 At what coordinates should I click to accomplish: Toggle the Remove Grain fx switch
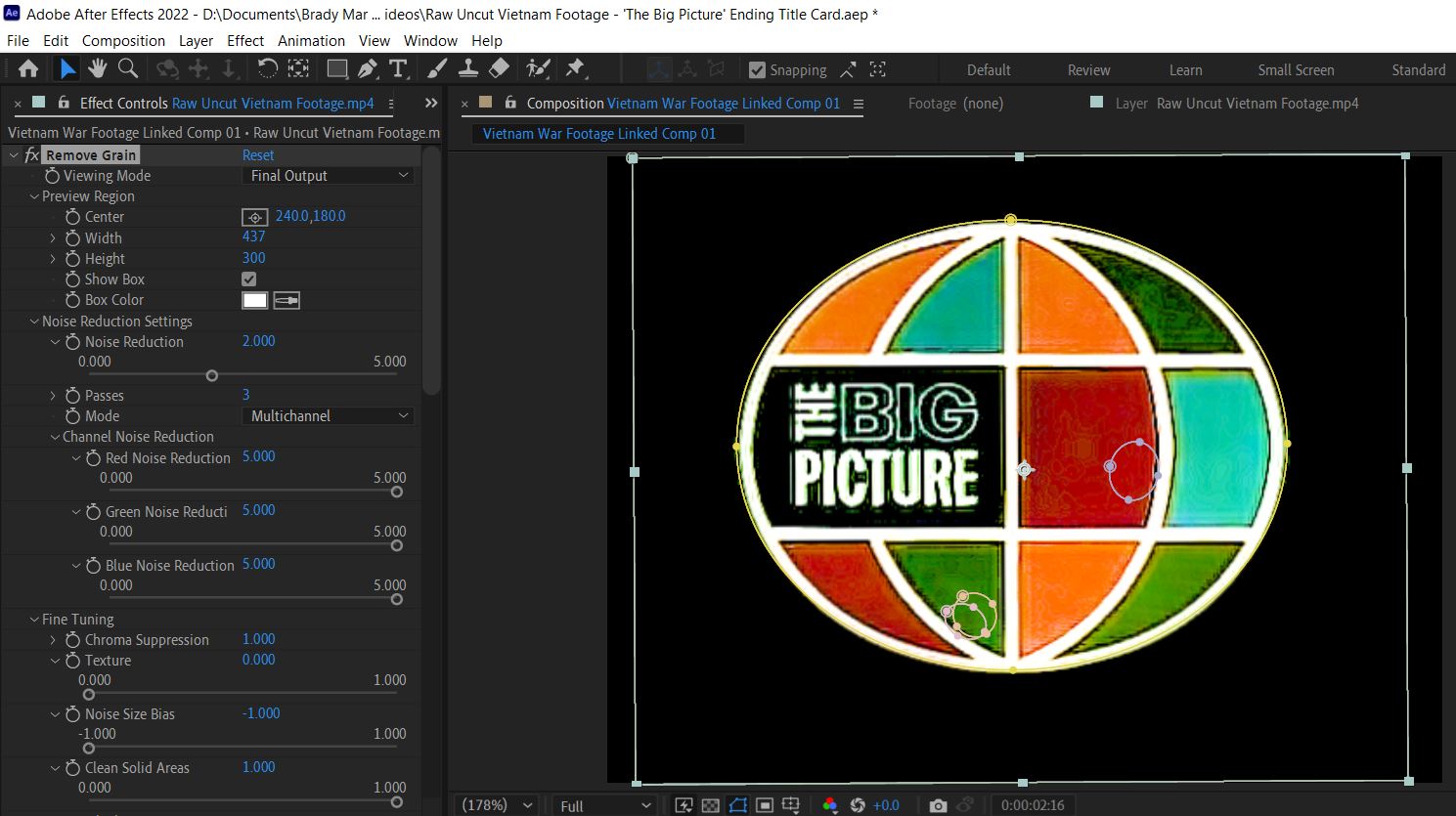coord(32,155)
